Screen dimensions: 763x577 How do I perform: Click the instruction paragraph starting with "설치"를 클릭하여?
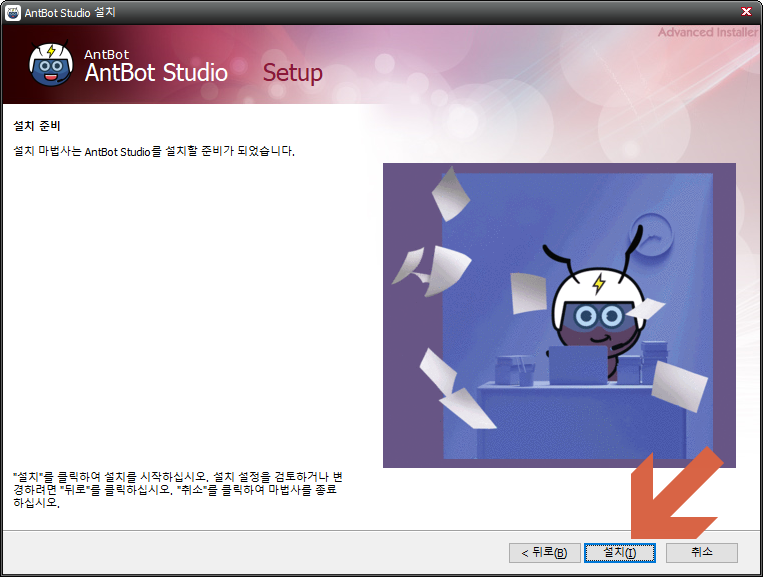click(x=178, y=489)
